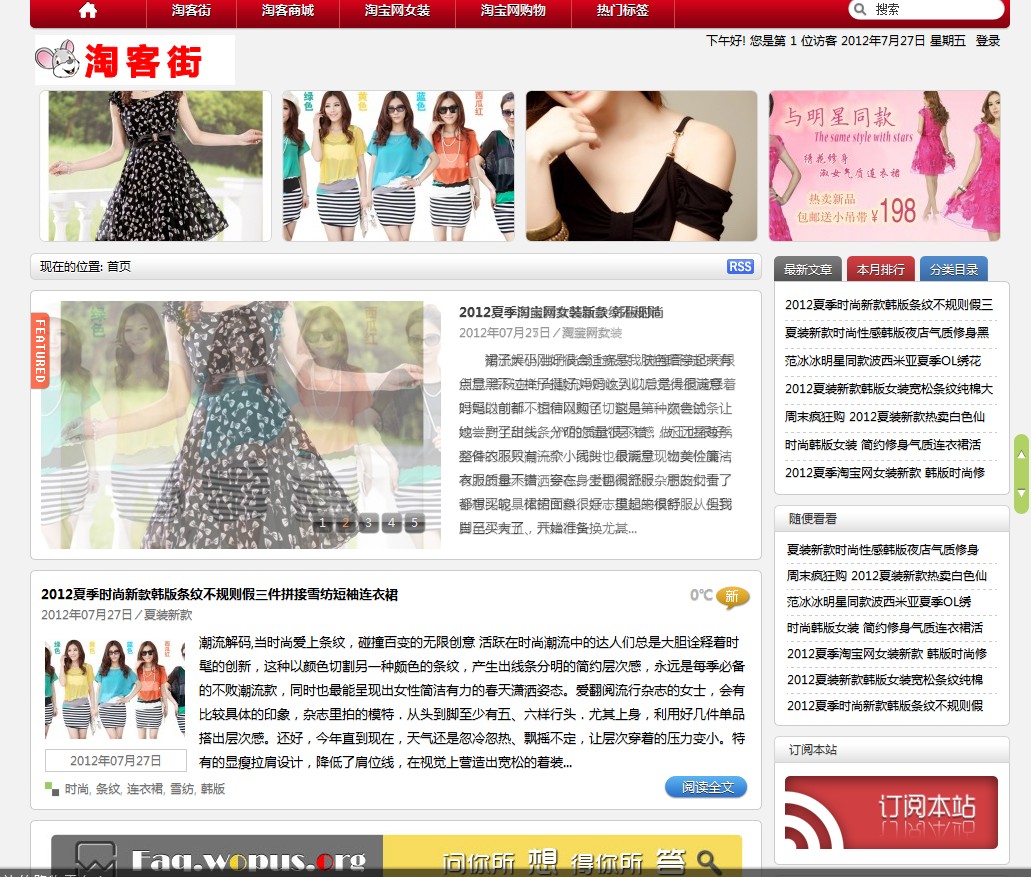The height and width of the screenshot is (877, 1031).
Task: Click the green scroll-to-top arrow
Action: (1021, 454)
